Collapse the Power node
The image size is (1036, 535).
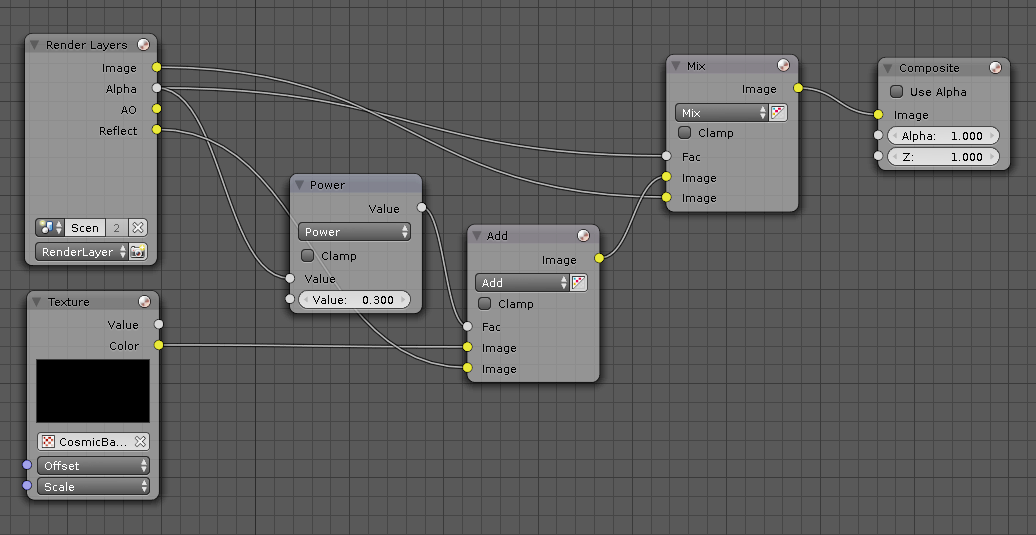point(299,185)
